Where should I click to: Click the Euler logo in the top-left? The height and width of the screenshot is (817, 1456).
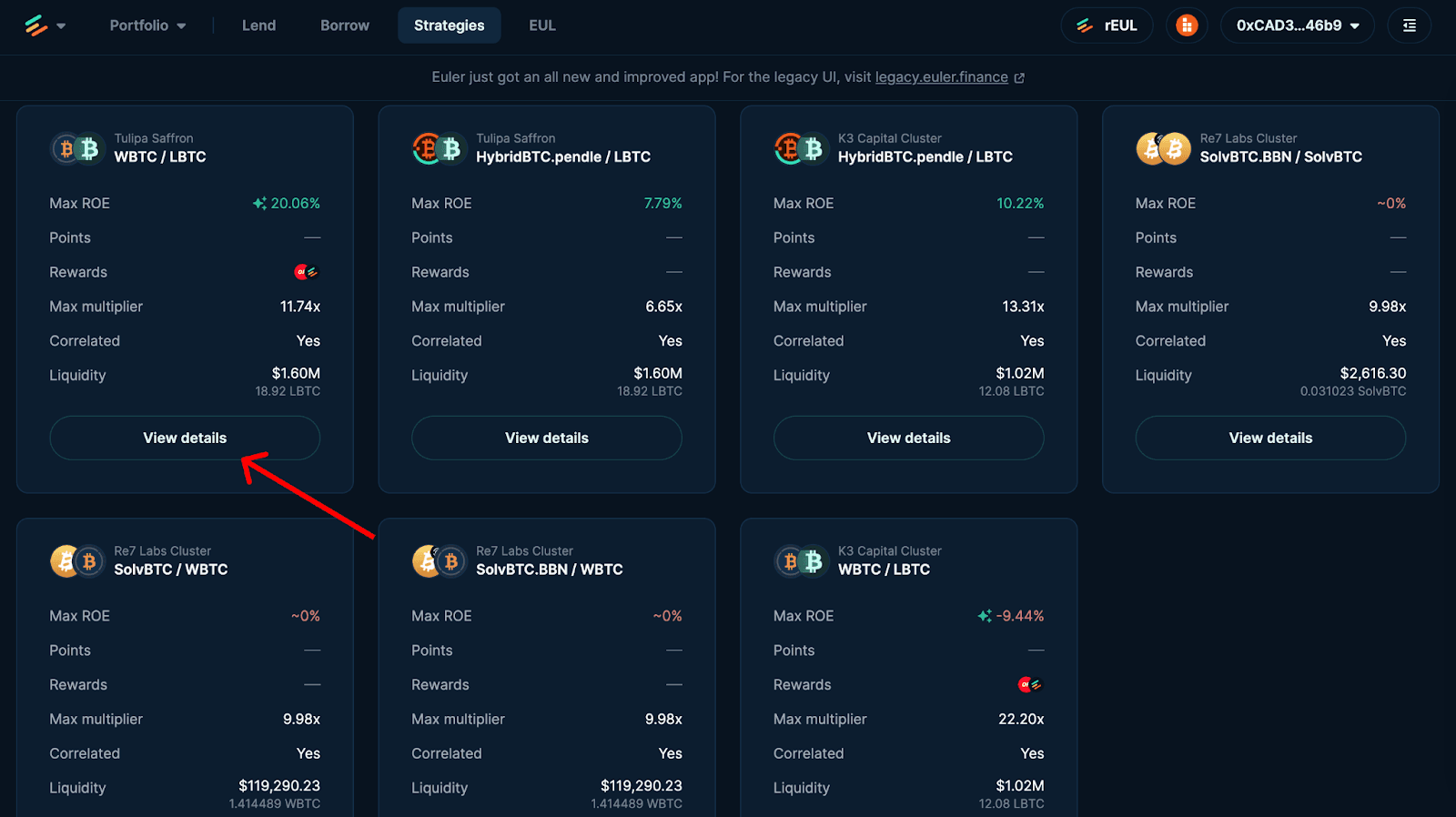pos(35,25)
